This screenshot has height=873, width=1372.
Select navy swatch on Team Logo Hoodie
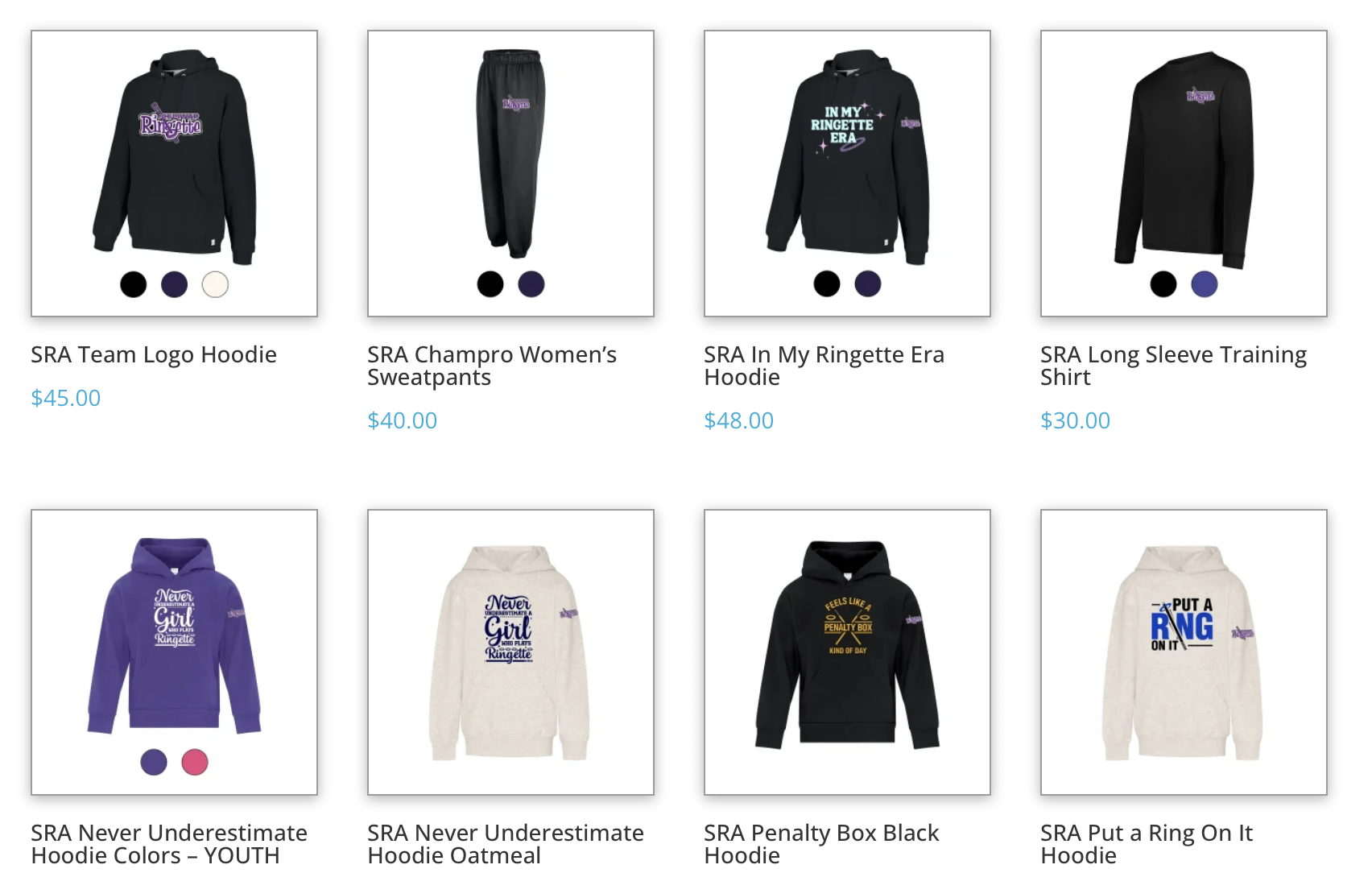[175, 284]
